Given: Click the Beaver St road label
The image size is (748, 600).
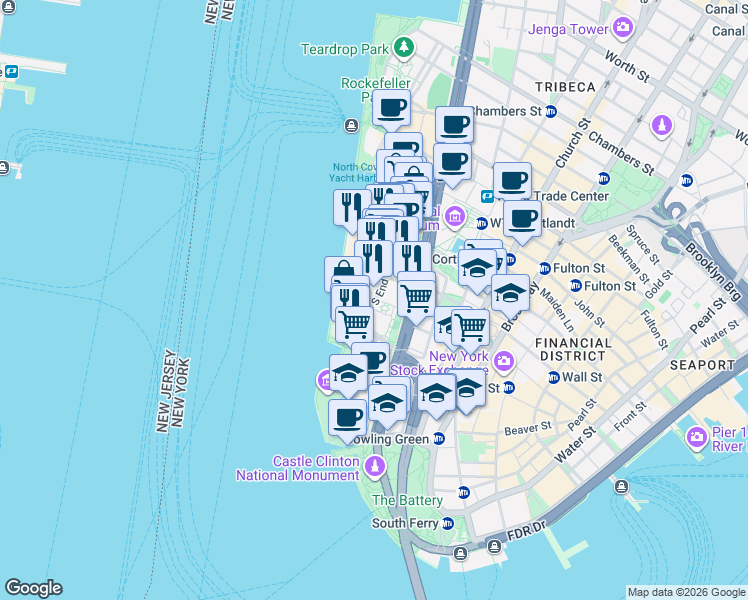Looking at the screenshot, I should 528,428.
